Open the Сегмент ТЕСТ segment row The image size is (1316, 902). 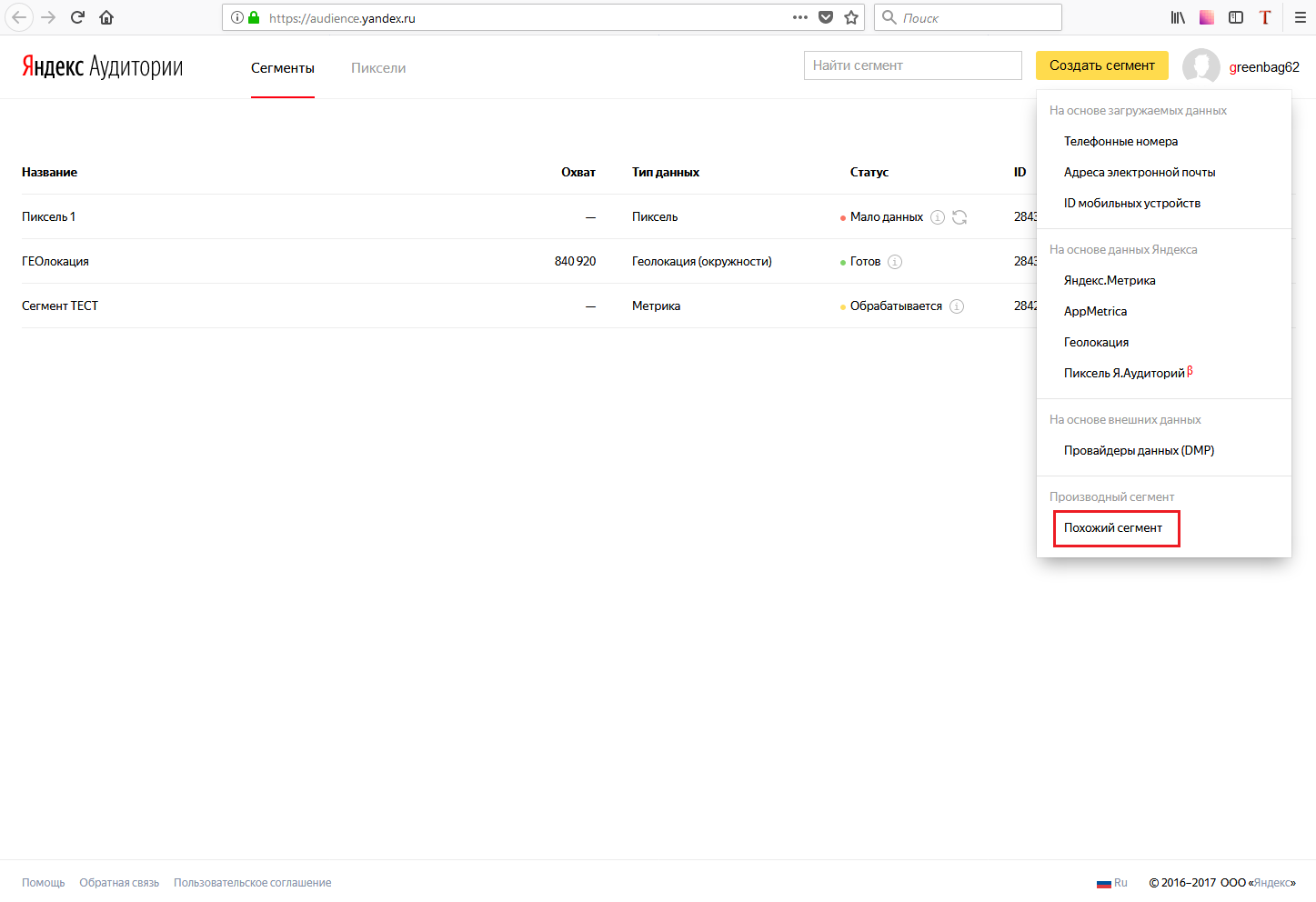(529, 306)
